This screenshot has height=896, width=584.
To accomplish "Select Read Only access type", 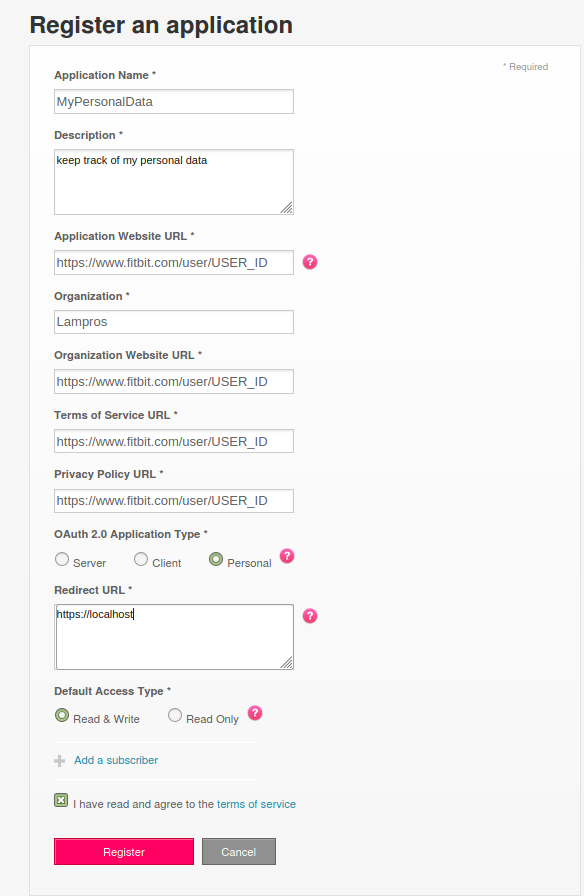I will 175,715.
